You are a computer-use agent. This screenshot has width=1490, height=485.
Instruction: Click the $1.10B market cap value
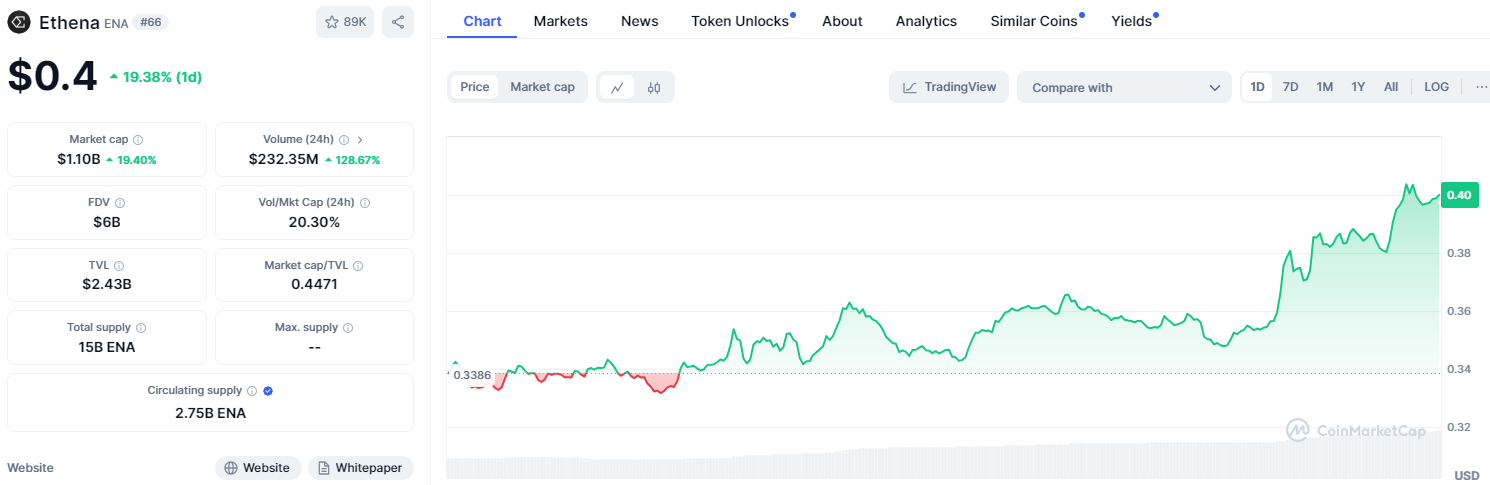79,159
